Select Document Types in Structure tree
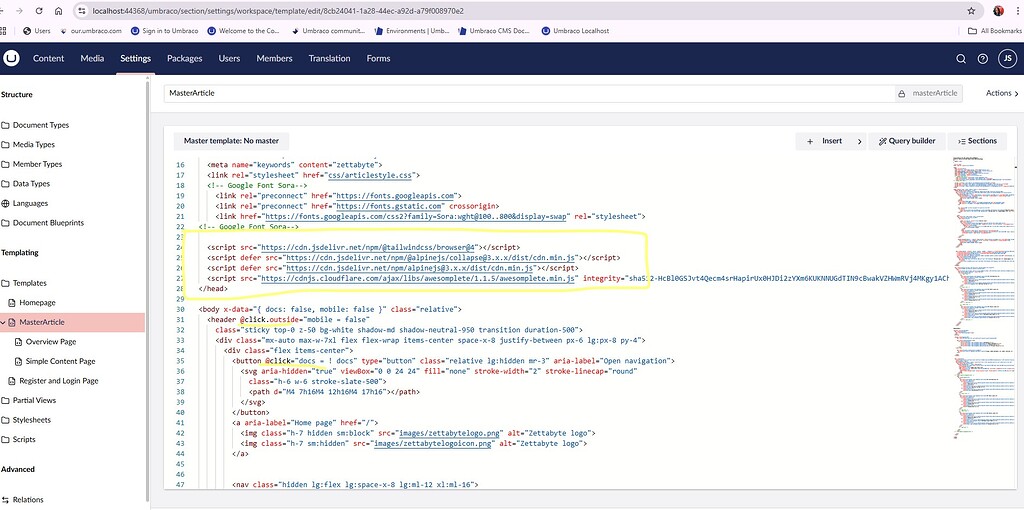Image resolution: width=1024 pixels, height=510 pixels. (x=40, y=125)
